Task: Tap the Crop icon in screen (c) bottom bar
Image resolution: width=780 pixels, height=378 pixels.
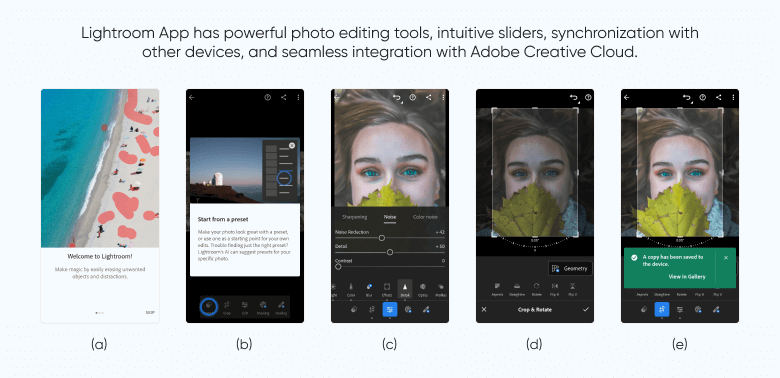Action: 372,309
